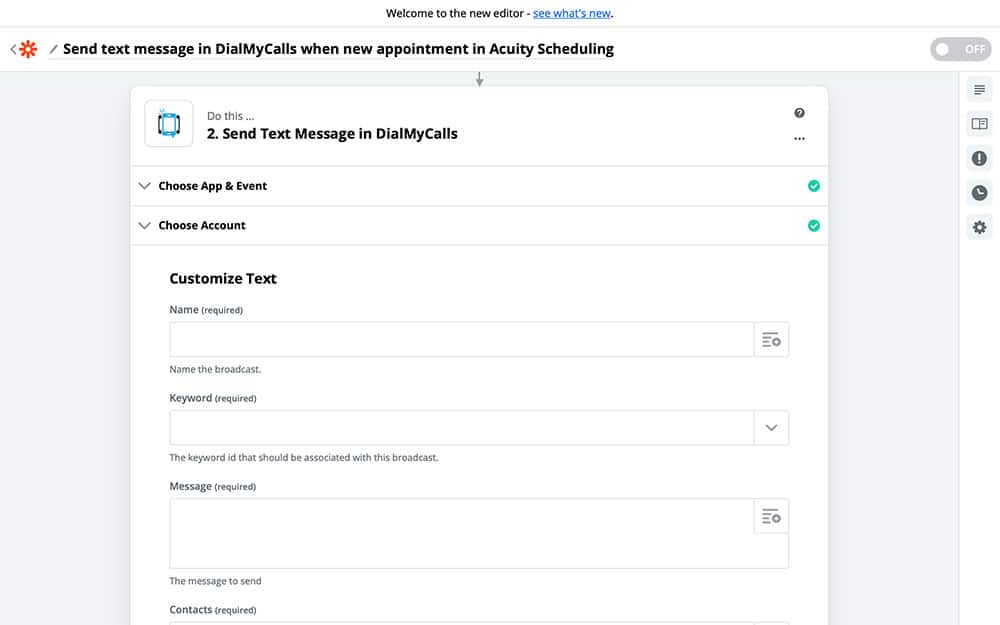The height and width of the screenshot is (625, 1000).
Task: Open the step's three-dot options menu
Action: (799, 139)
